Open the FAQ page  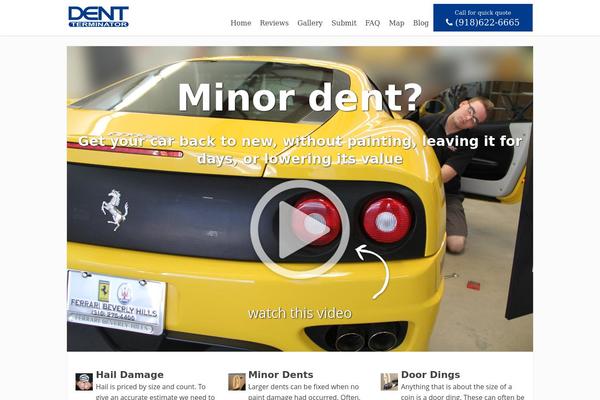tap(372, 23)
